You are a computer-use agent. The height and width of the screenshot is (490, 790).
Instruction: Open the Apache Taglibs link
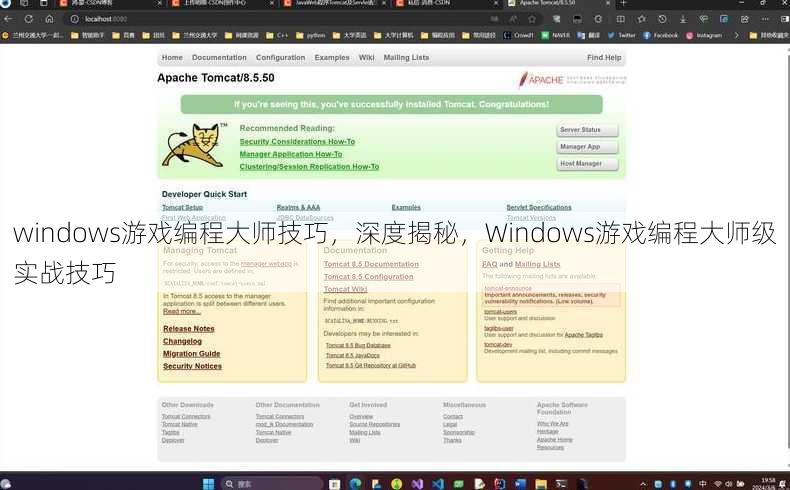click(x=583, y=335)
